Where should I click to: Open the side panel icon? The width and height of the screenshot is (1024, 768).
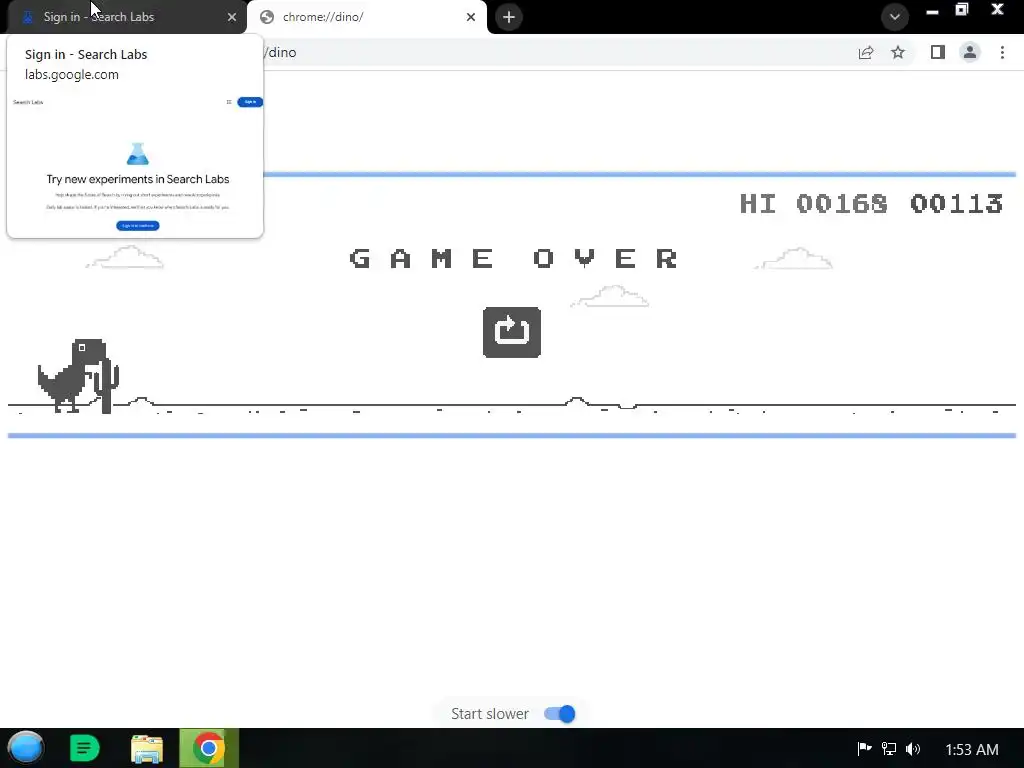tap(938, 52)
